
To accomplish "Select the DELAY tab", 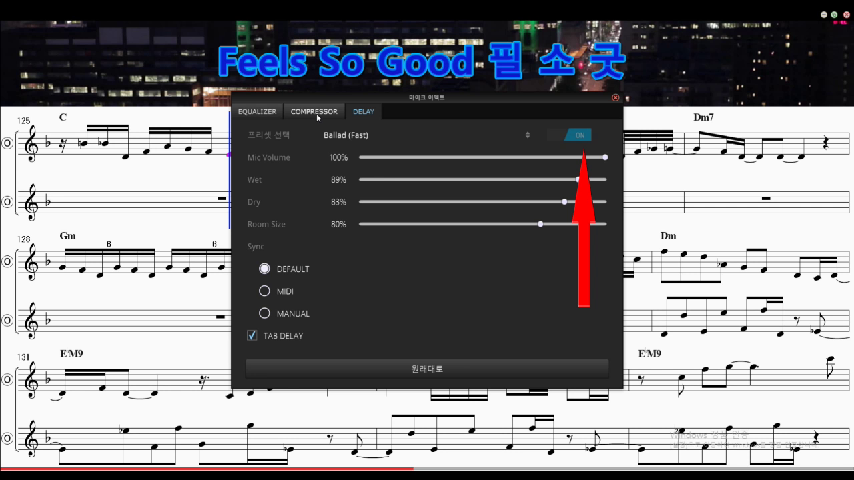I will coord(363,111).
